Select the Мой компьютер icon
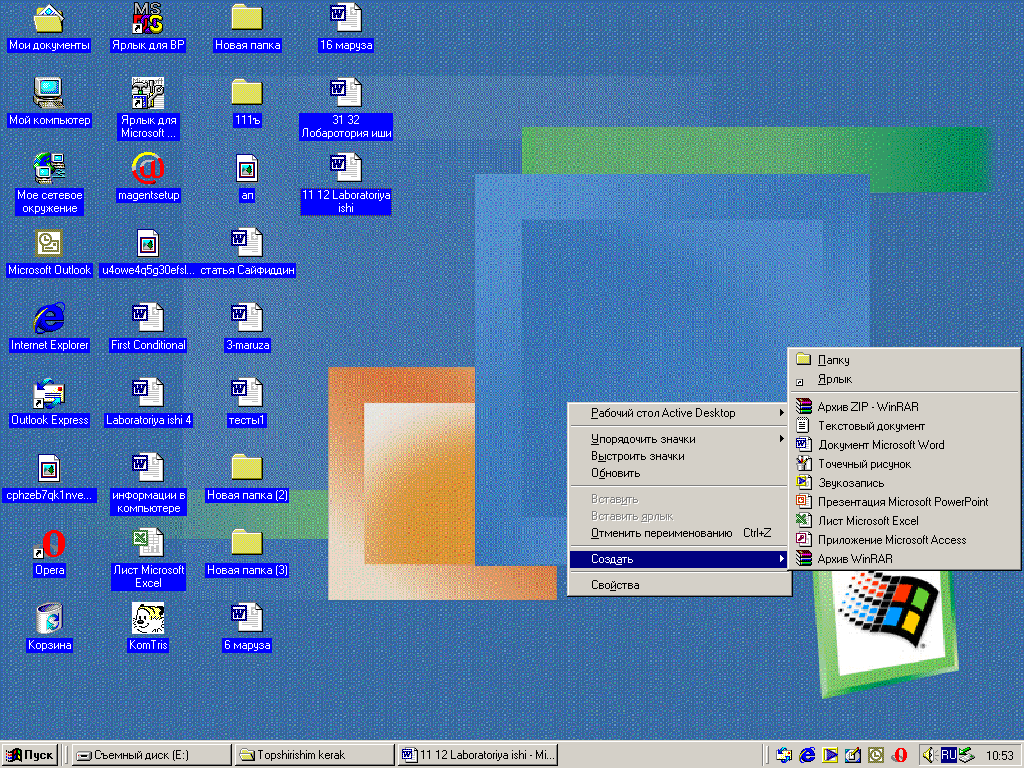Screen dimensions: 1024x768 pos(49,94)
